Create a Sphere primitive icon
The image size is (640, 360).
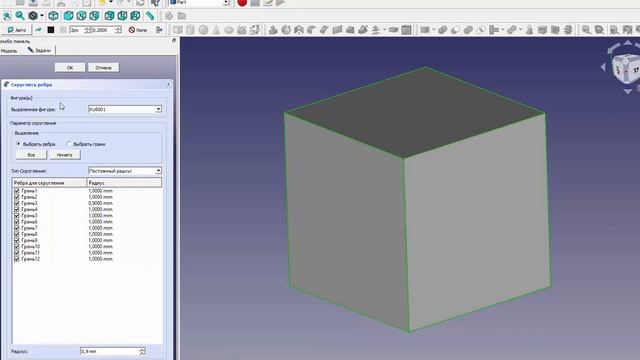203,30
